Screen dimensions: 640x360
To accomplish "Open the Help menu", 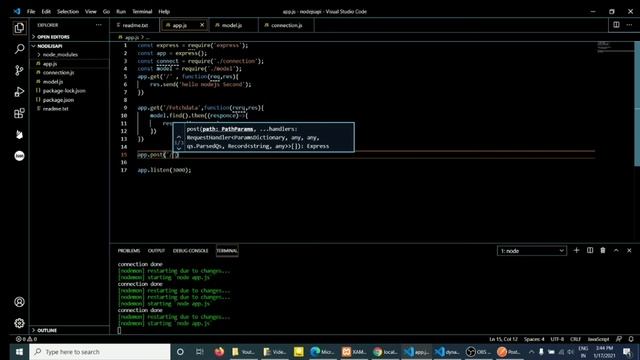I will pyautogui.click(x=164, y=11).
